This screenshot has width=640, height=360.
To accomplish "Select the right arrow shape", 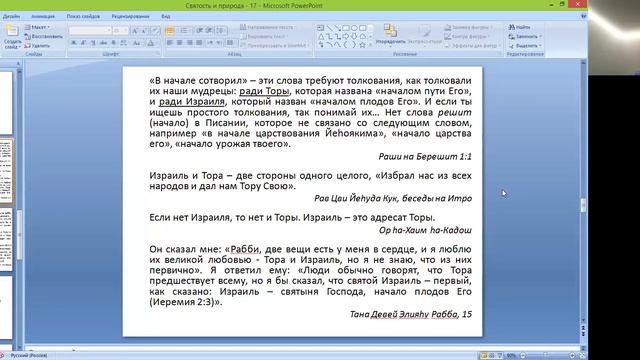I will [346, 36].
